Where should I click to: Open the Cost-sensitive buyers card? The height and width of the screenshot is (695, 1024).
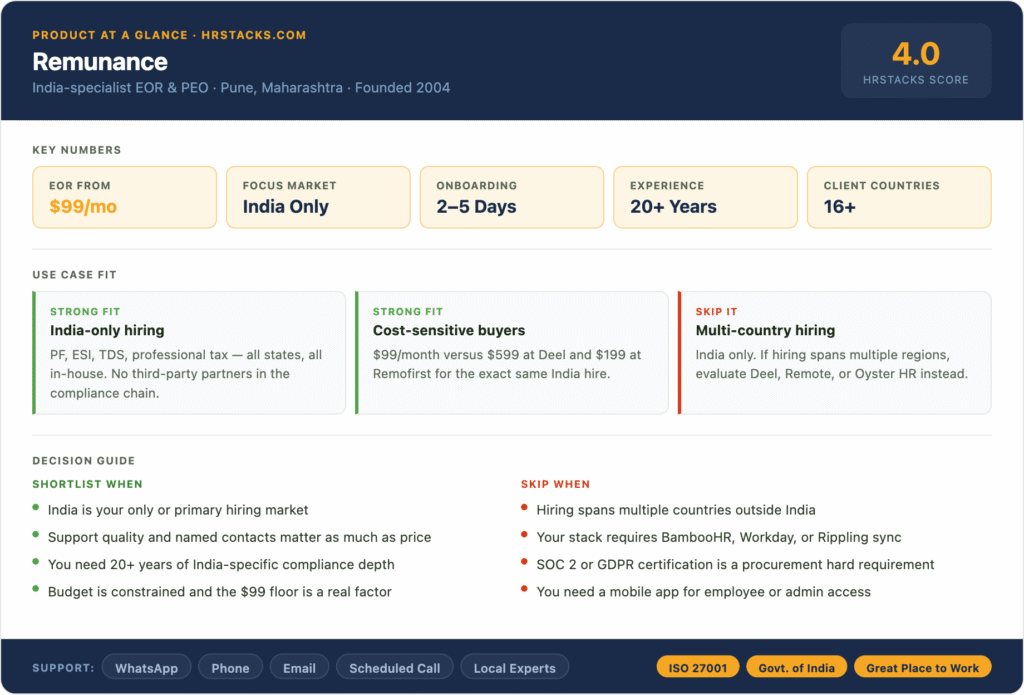(x=511, y=353)
